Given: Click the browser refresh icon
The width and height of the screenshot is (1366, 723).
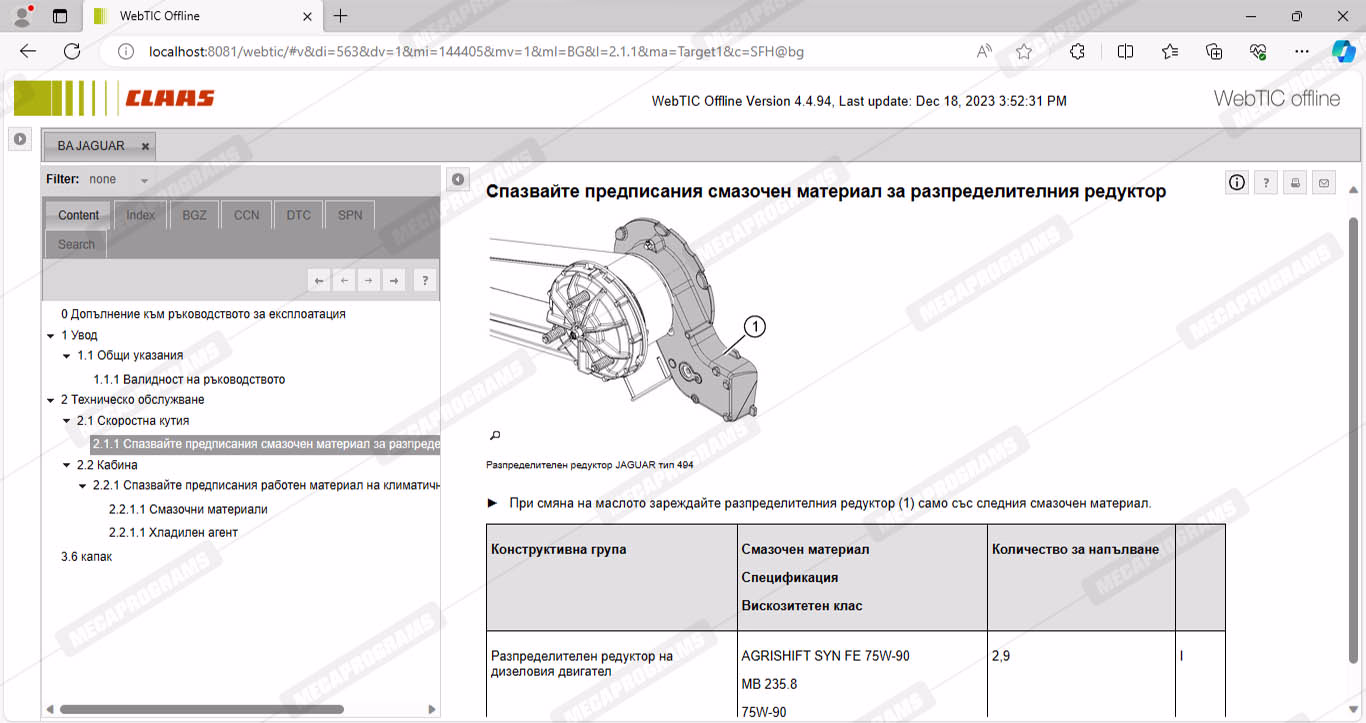Looking at the screenshot, I should [x=72, y=52].
